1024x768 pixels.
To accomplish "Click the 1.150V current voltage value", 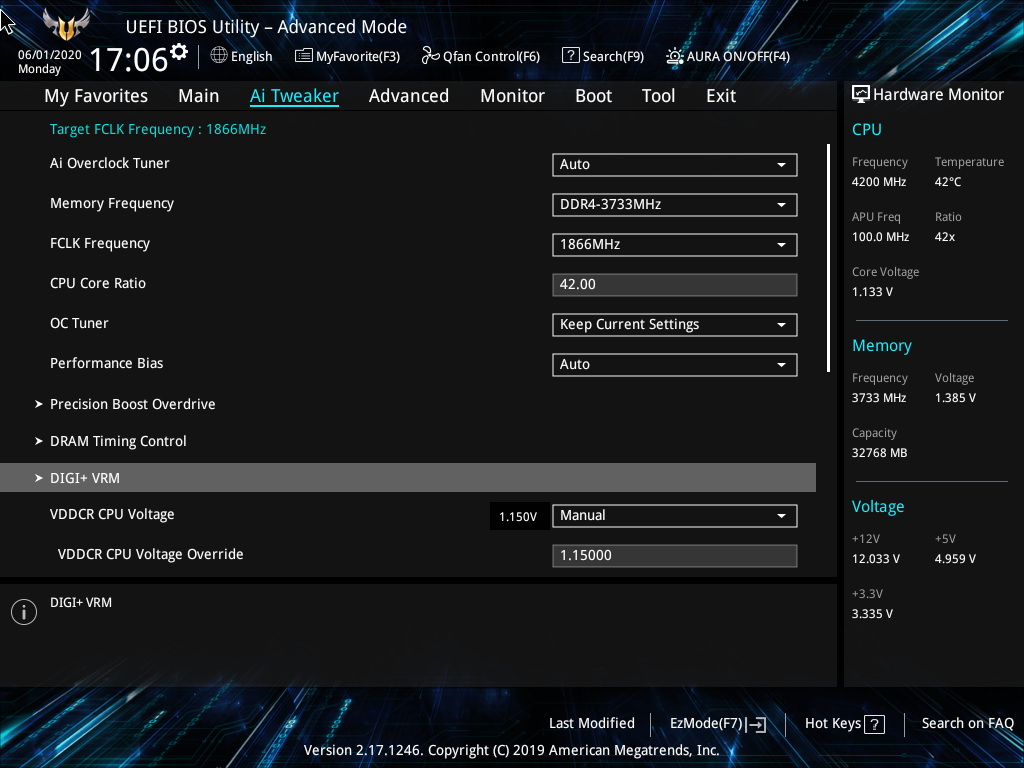I will (x=518, y=517).
